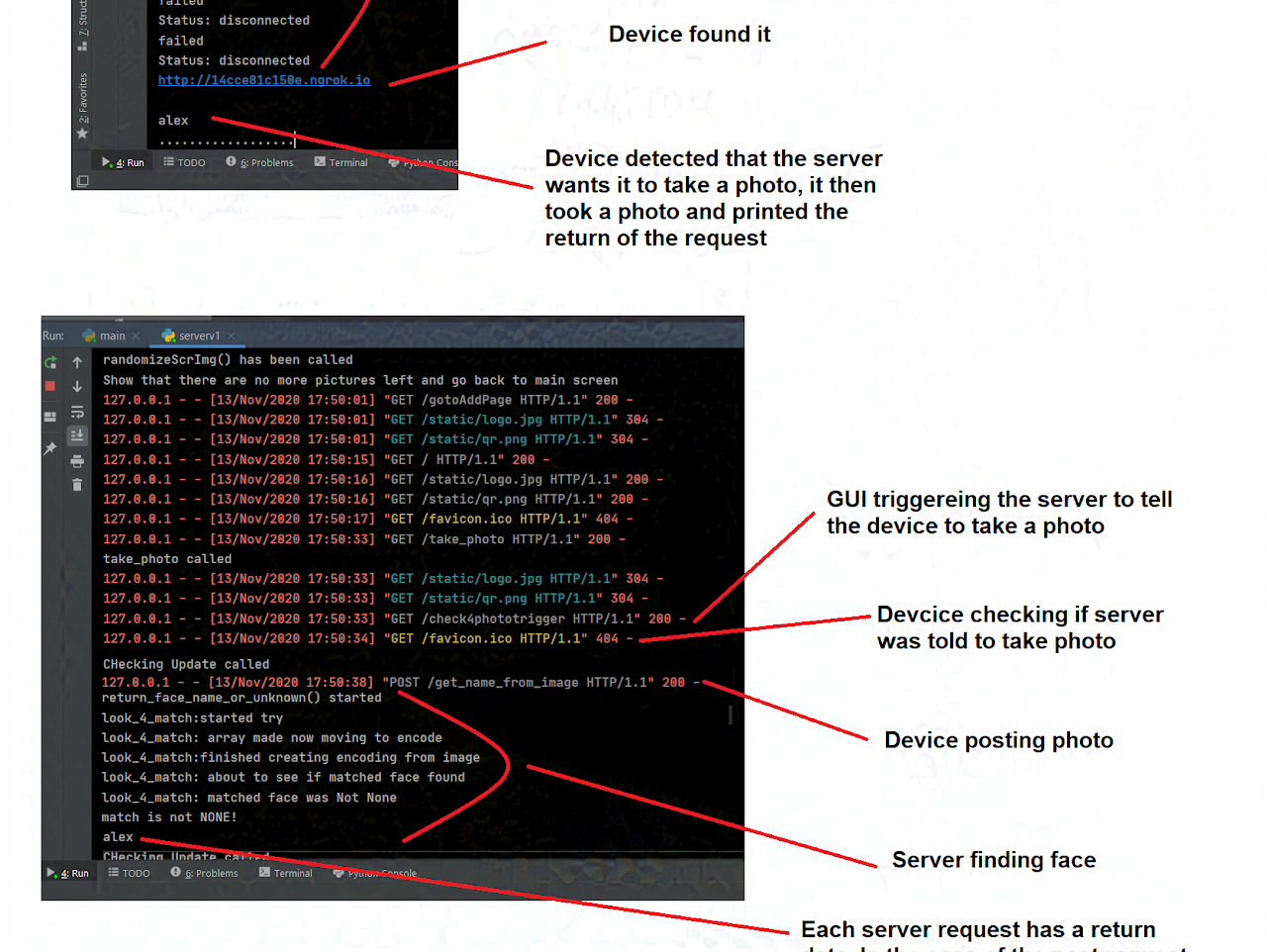
Task: Open 6: Problems below the serverv1 console
Action: point(204,873)
